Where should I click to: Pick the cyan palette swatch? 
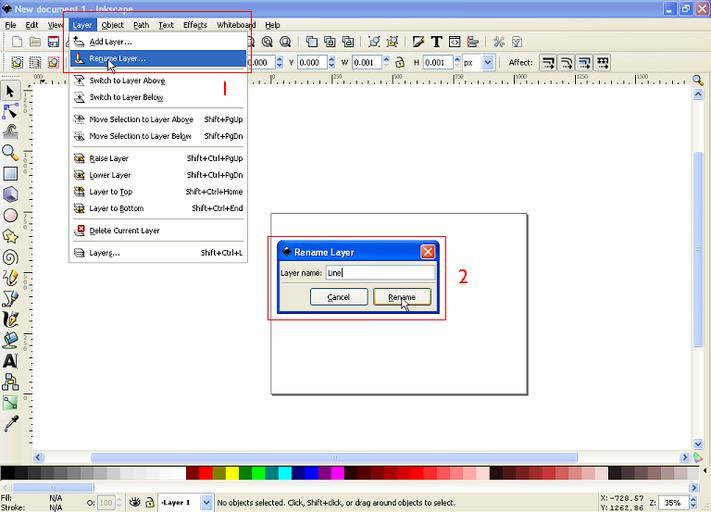[x=285, y=473]
